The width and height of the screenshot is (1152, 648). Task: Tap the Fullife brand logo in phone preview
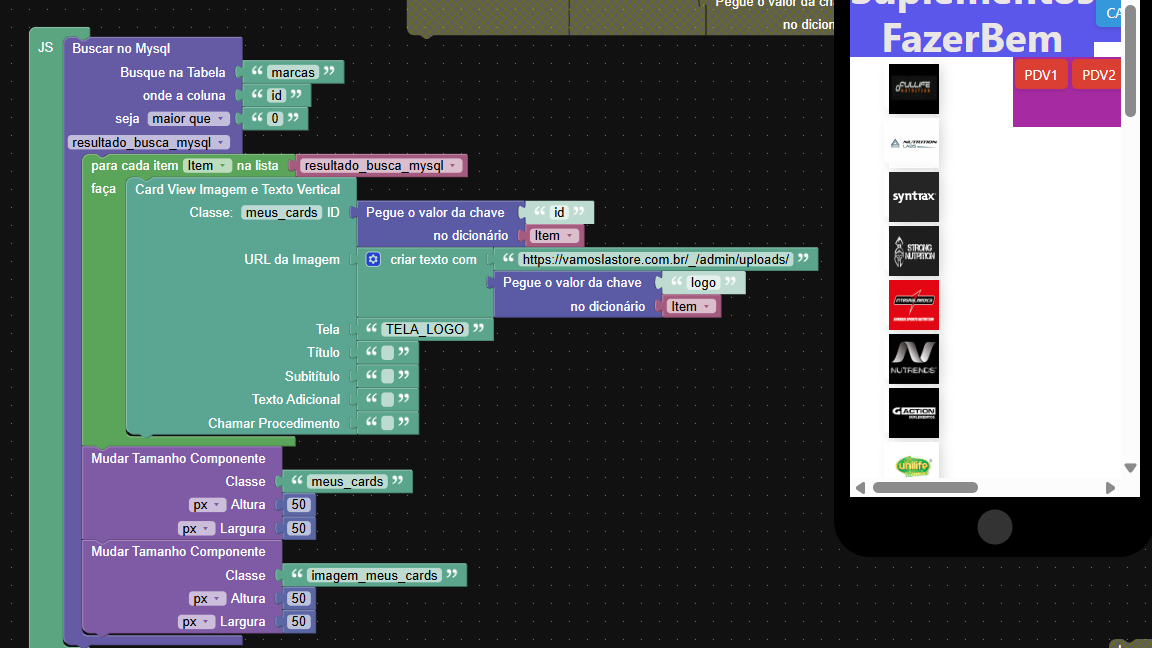(x=913, y=89)
